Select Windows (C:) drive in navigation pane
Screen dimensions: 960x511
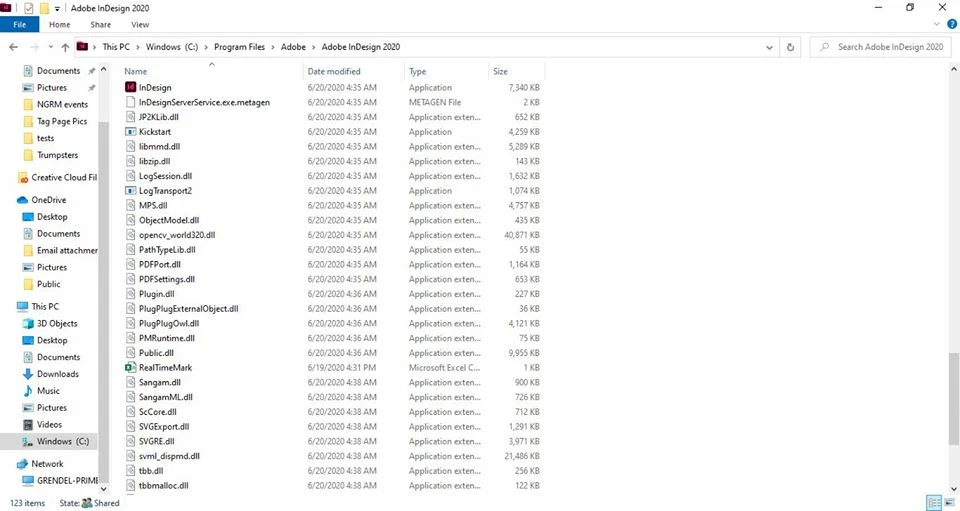56,441
